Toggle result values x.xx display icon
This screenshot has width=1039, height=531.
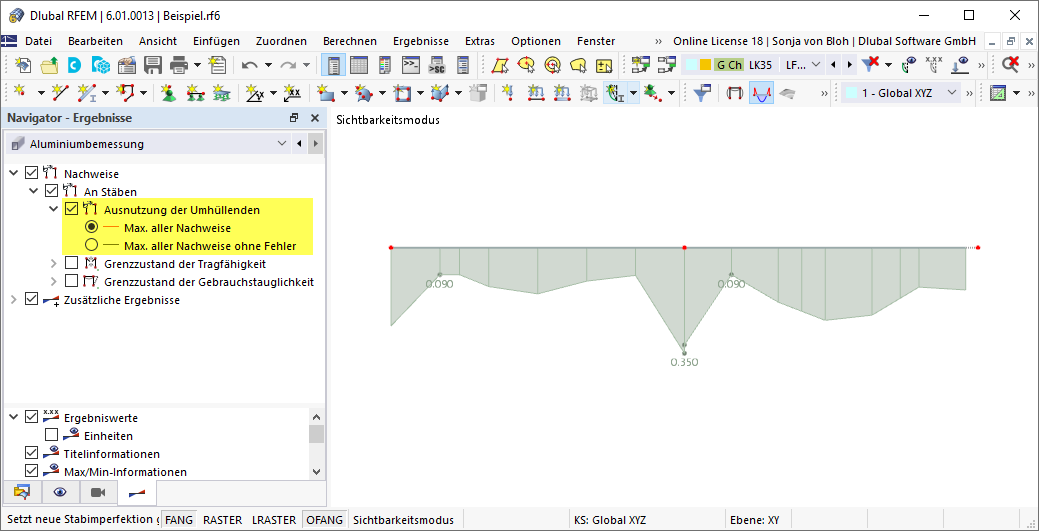point(934,65)
